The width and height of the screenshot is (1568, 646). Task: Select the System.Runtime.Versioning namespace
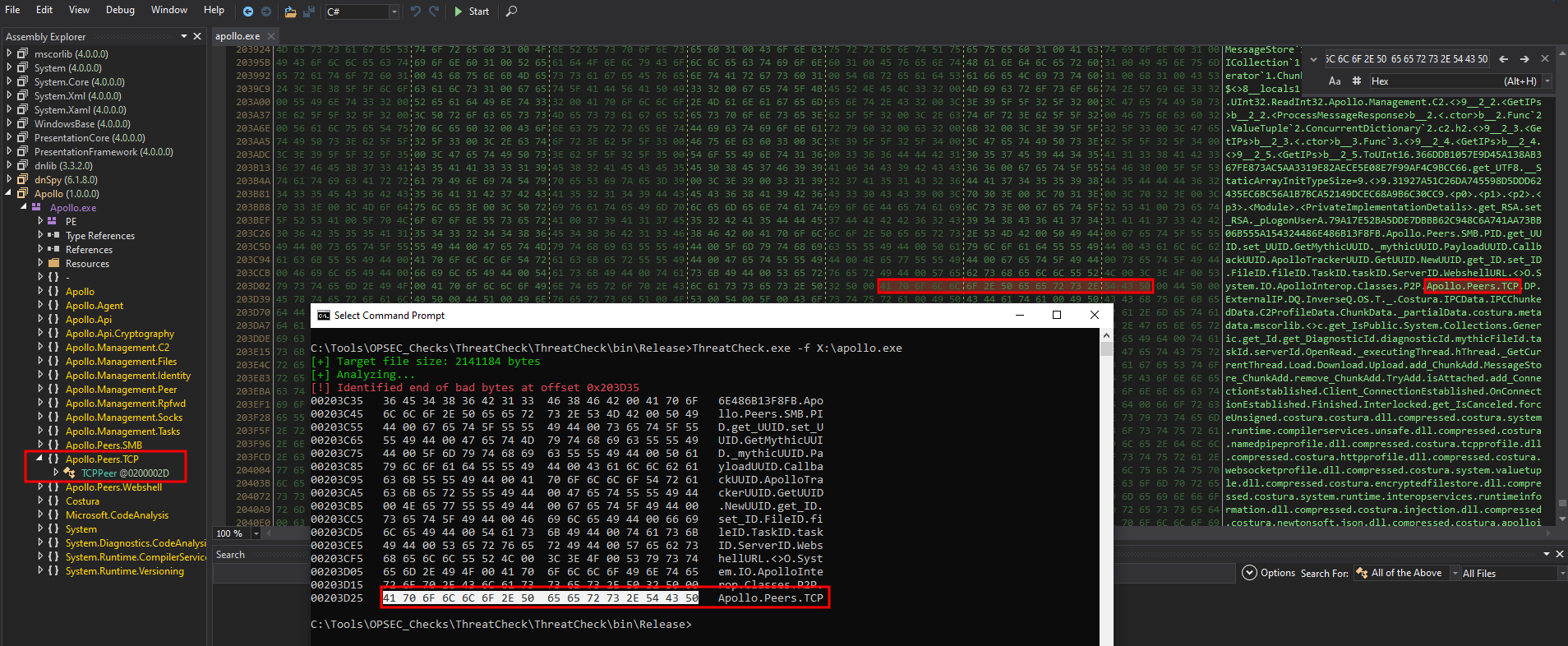point(124,571)
